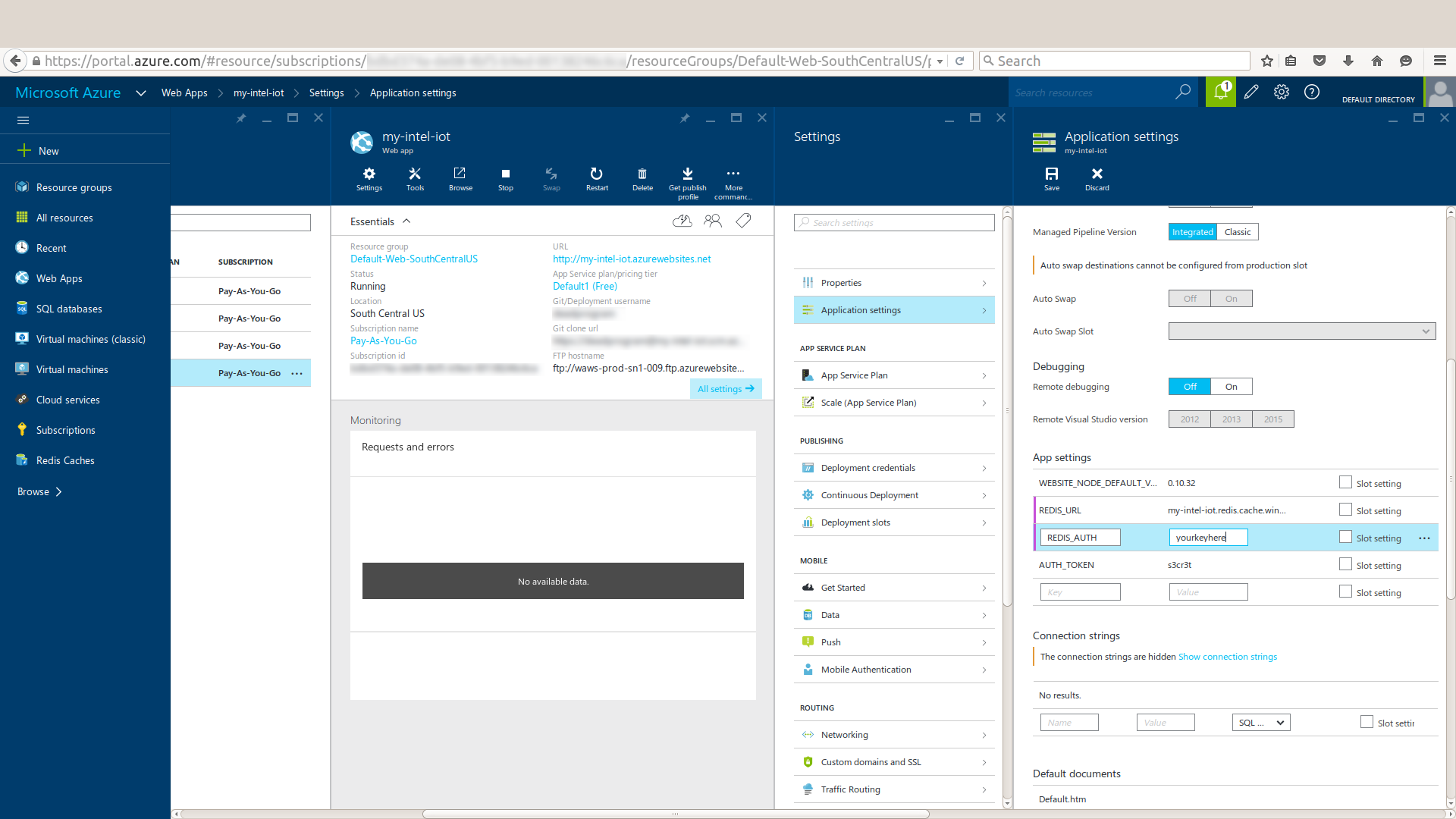Open the SQL connection type dropdown
Viewport: 1456px width, 819px height.
click(1260, 723)
